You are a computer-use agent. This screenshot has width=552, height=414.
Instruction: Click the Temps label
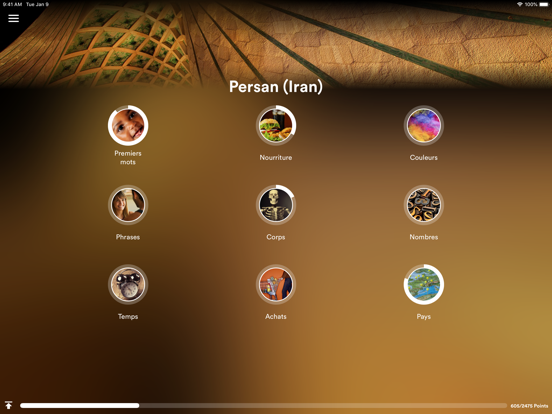[128, 316]
